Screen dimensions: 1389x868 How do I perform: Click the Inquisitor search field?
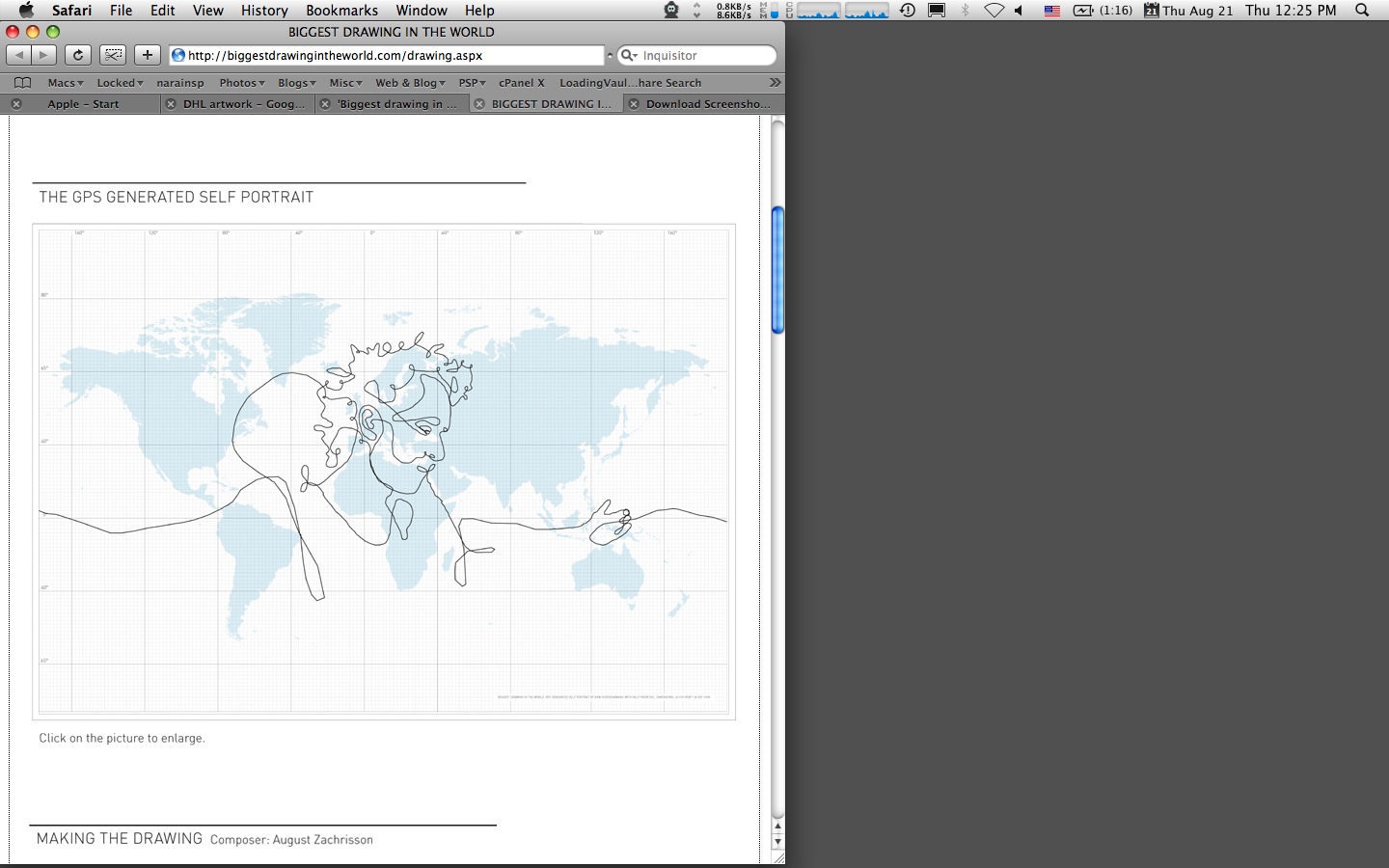696,55
